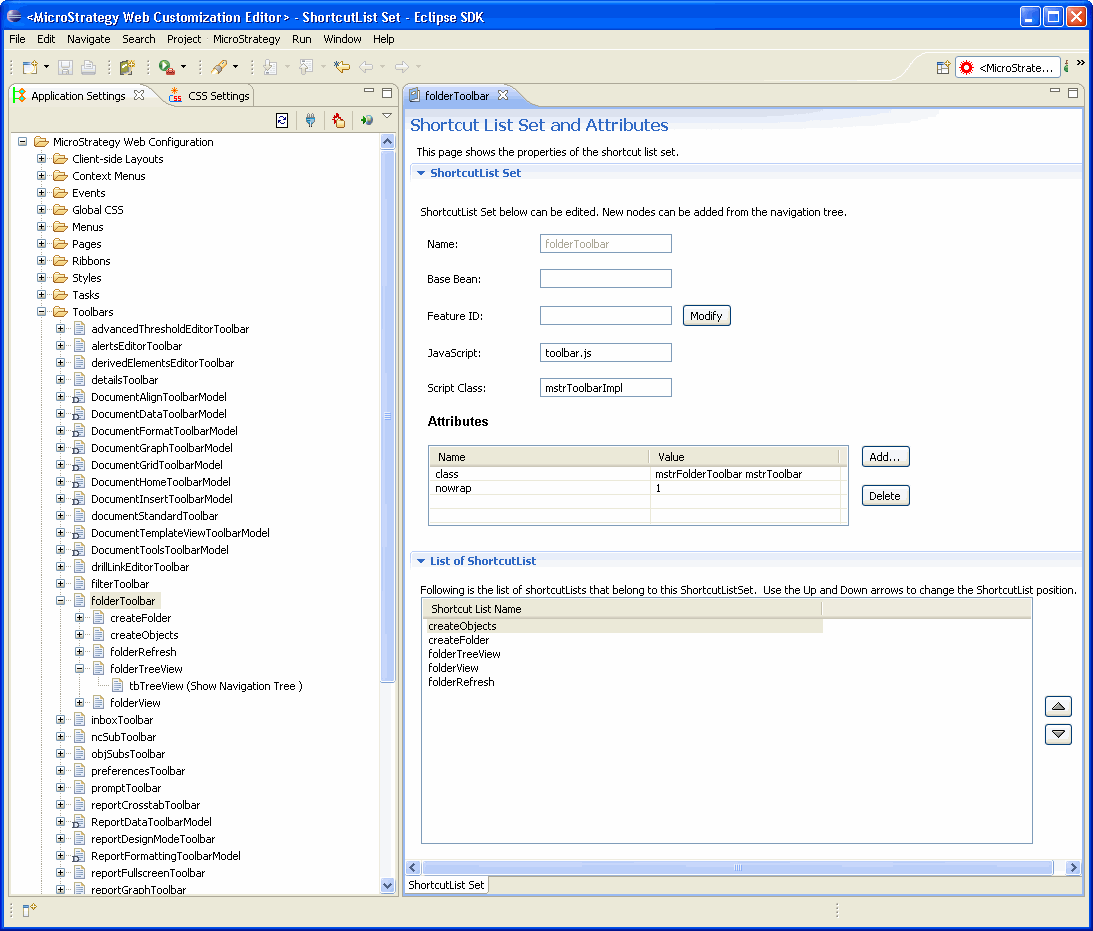Maximize the Application Settings view
1093x931 pixels.
click(387, 92)
